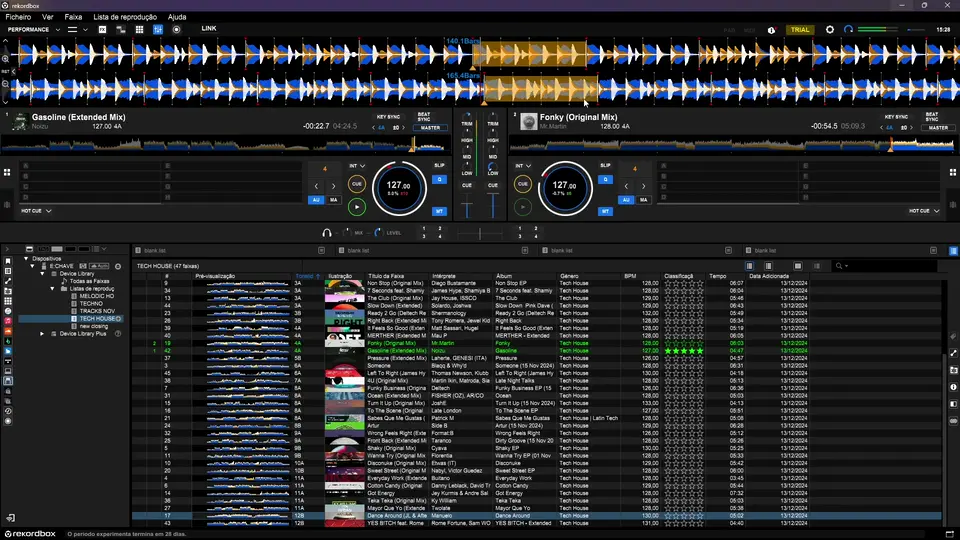Screen dimensions: 960x540
Task: Adjust channel 1 volume fader in the mixer
Action: 467,206
